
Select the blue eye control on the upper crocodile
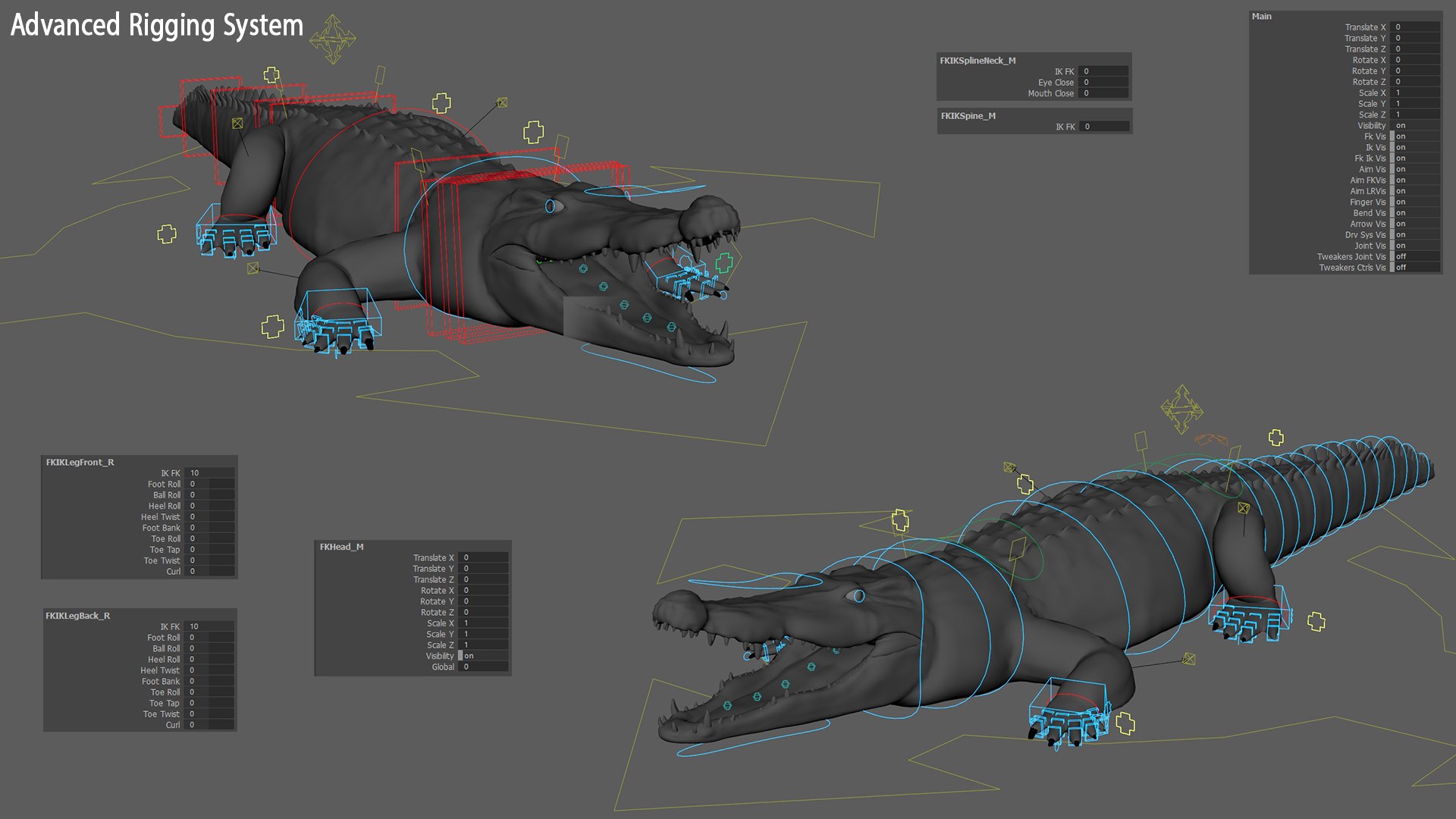[551, 206]
